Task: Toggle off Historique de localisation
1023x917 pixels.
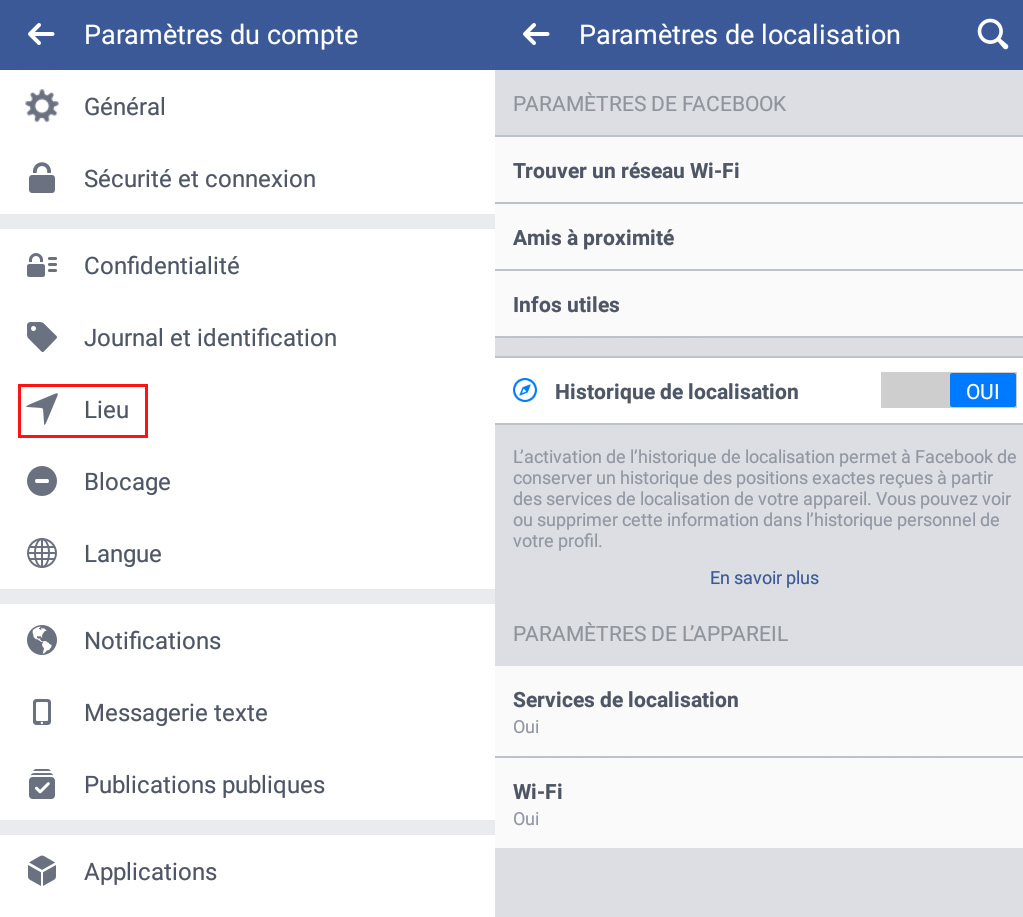Action: coord(948,390)
